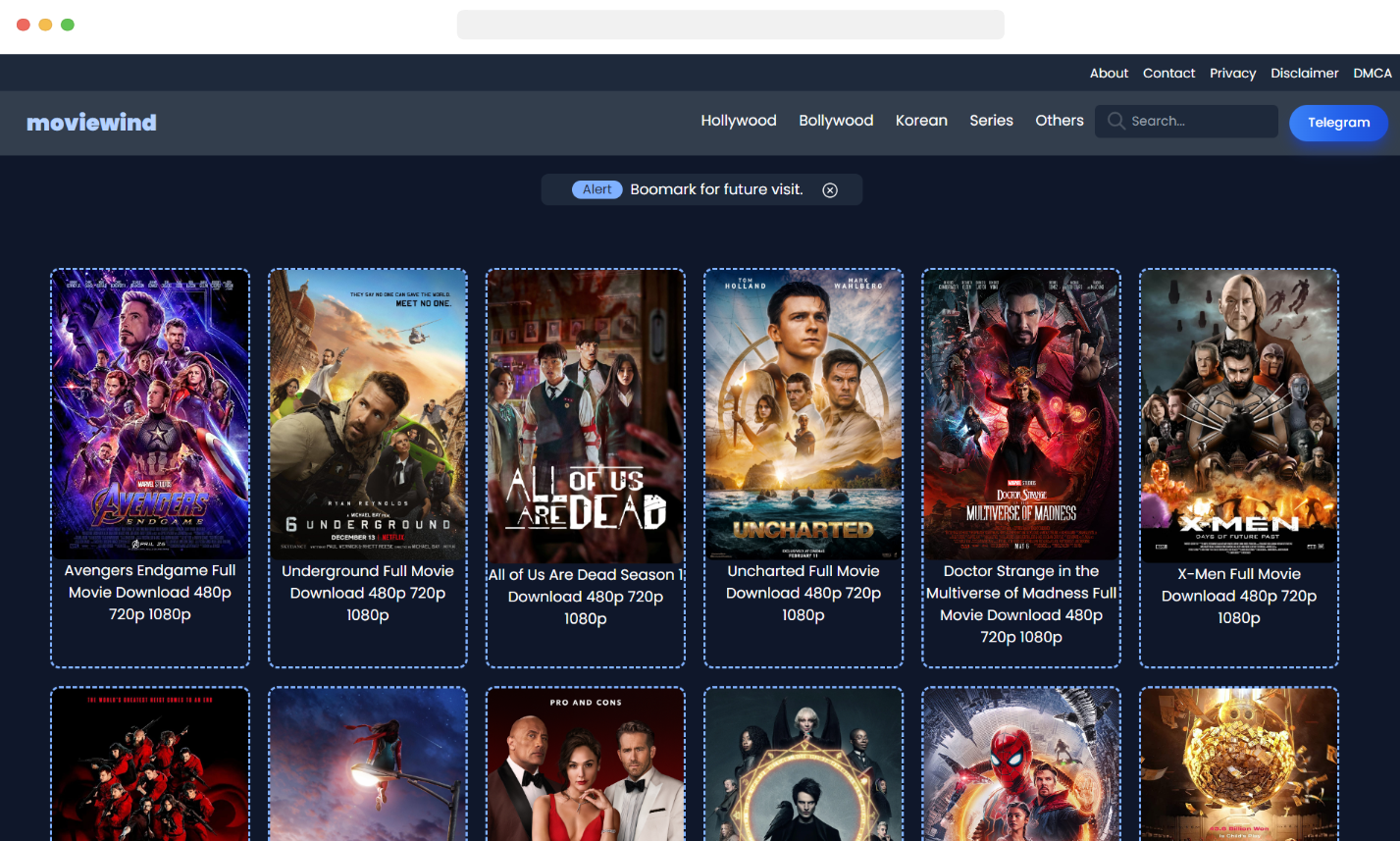The height and width of the screenshot is (841, 1400).
Task: Open the All of Us Are Dead poster
Action: [x=586, y=417]
